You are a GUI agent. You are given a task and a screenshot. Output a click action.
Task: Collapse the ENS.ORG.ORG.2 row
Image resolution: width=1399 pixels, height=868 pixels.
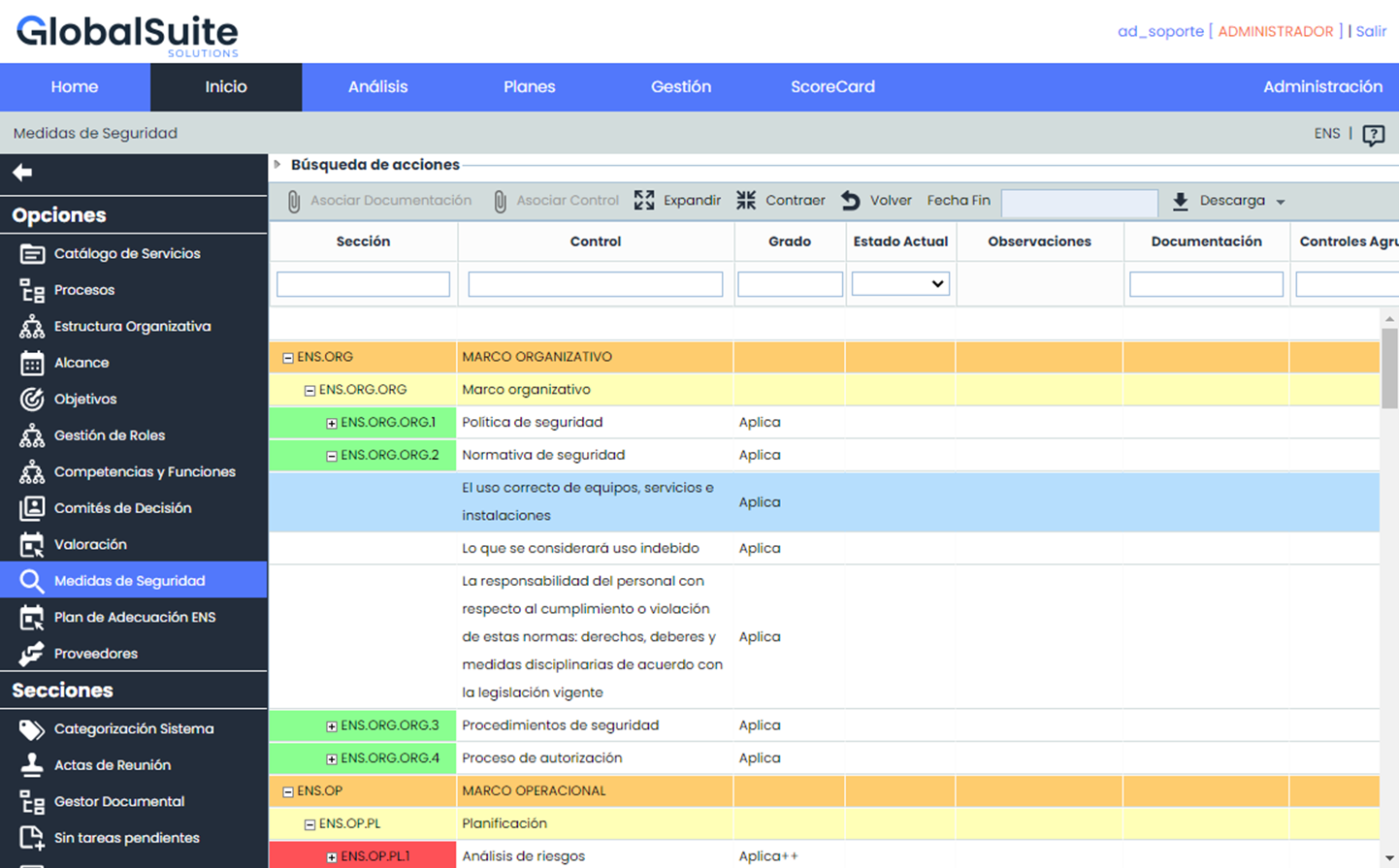(332, 456)
